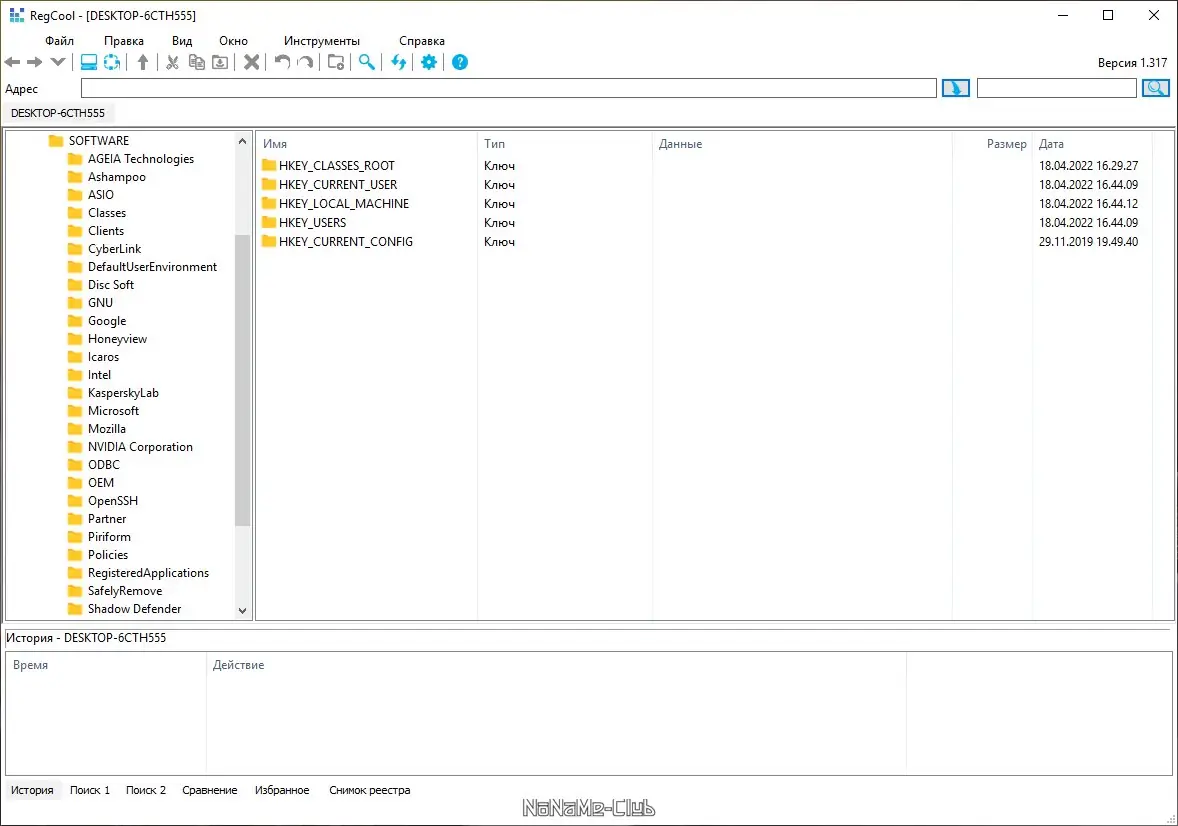The image size is (1178, 826).
Task: Sort by the Тип column header
Action: (x=565, y=144)
